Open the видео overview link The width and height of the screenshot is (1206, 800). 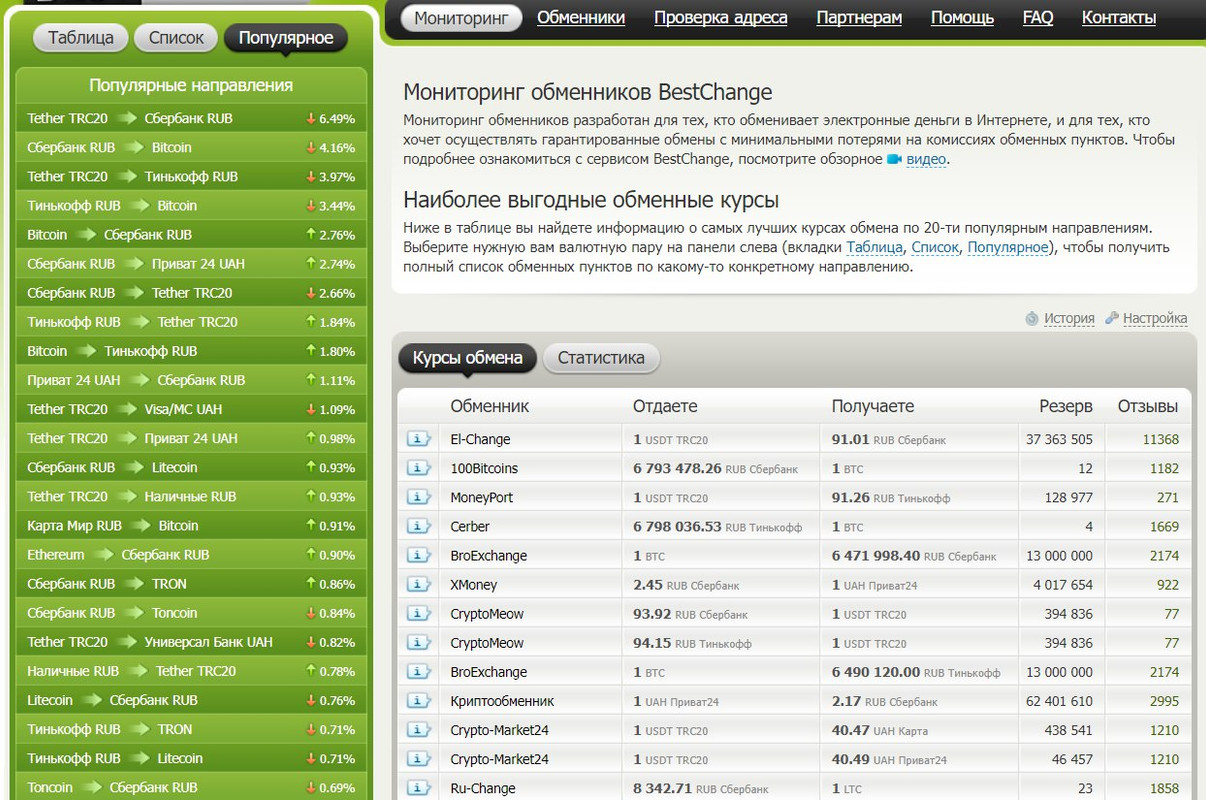[x=926, y=159]
